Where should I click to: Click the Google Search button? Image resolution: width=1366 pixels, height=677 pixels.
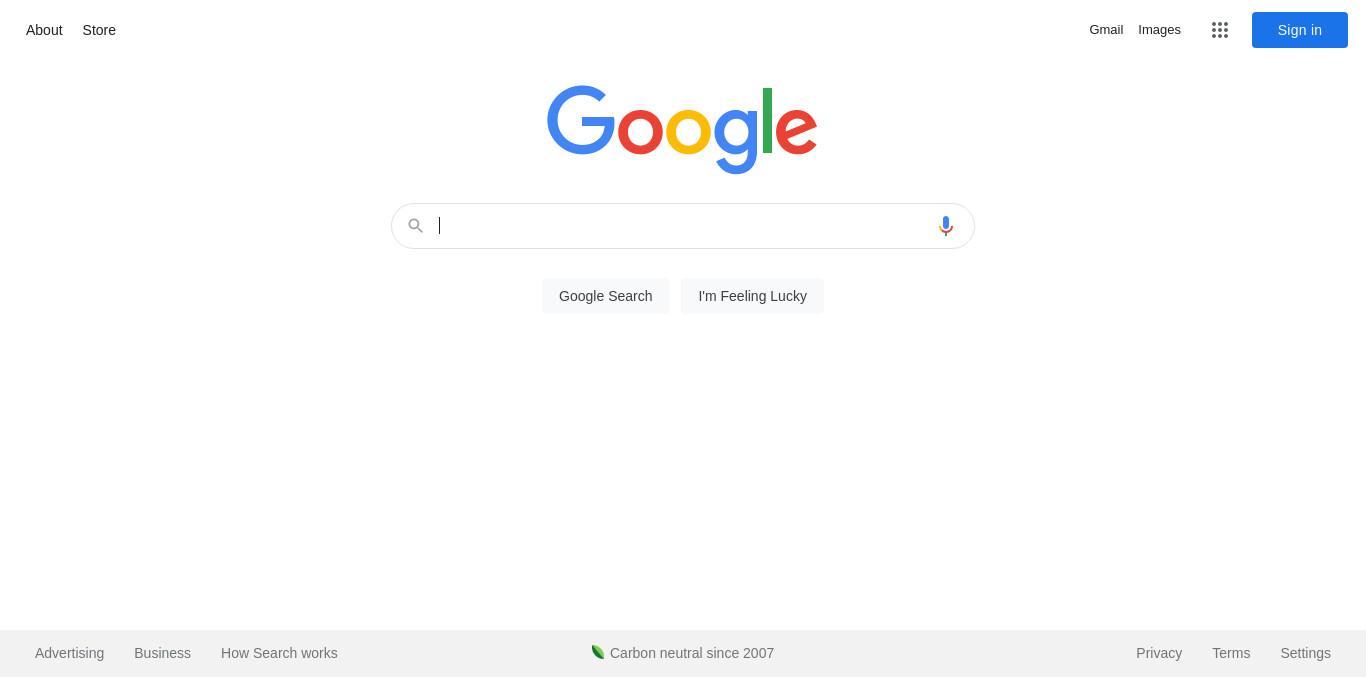[606, 296]
